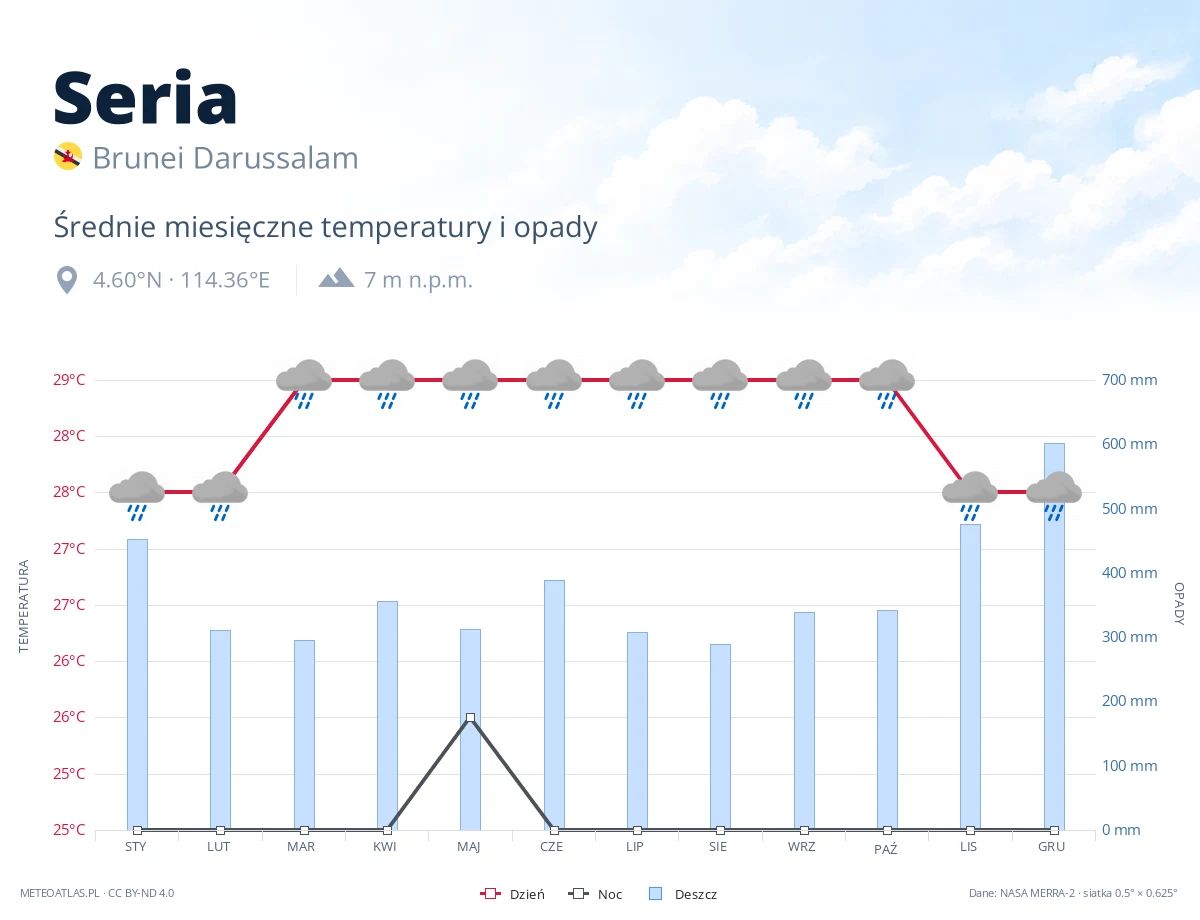Click the STY night temperature point

[x=137, y=830]
